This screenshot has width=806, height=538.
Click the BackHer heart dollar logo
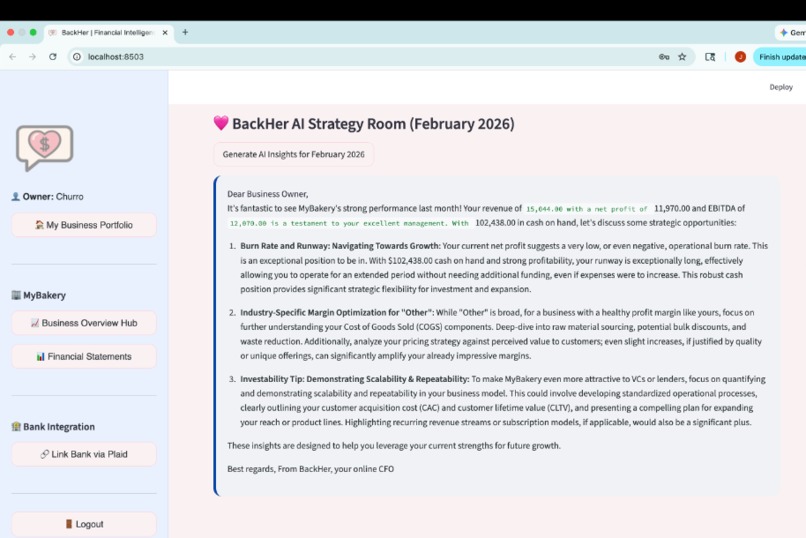(45, 147)
